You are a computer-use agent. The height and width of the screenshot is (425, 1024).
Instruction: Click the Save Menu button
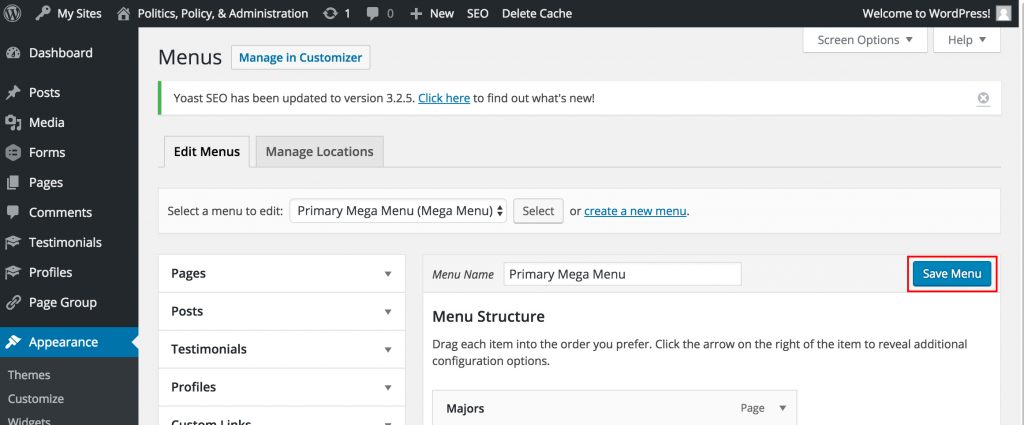tap(950, 274)
